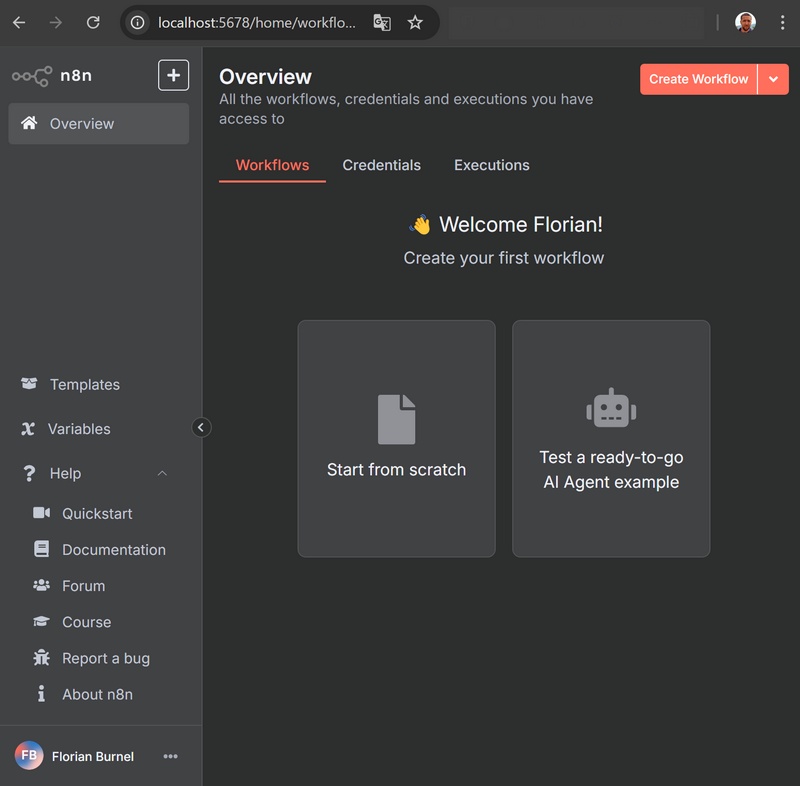800x786 pixels.
Task: Open a new workflow with the plus icon
Action: [173, 75]
